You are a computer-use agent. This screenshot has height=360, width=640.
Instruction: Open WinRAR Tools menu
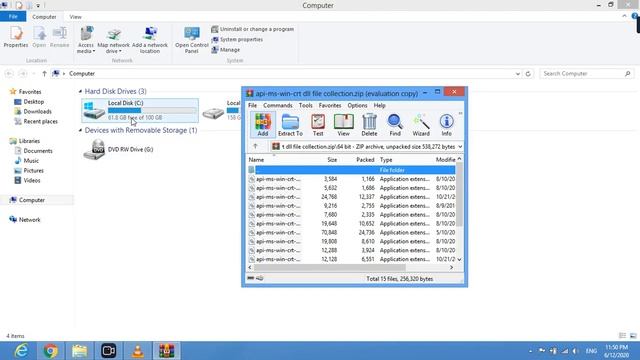point(305,105)
